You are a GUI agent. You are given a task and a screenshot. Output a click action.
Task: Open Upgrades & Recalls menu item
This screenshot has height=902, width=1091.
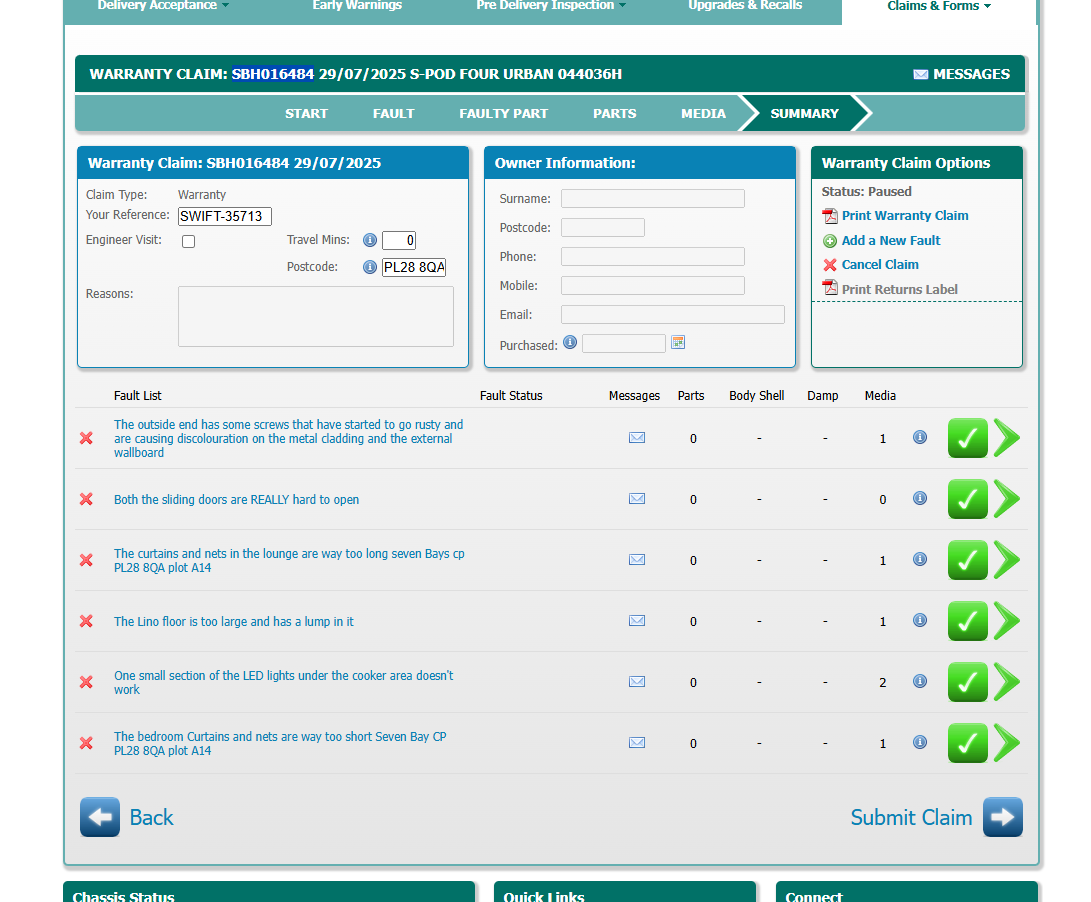[x=745, y=6]
